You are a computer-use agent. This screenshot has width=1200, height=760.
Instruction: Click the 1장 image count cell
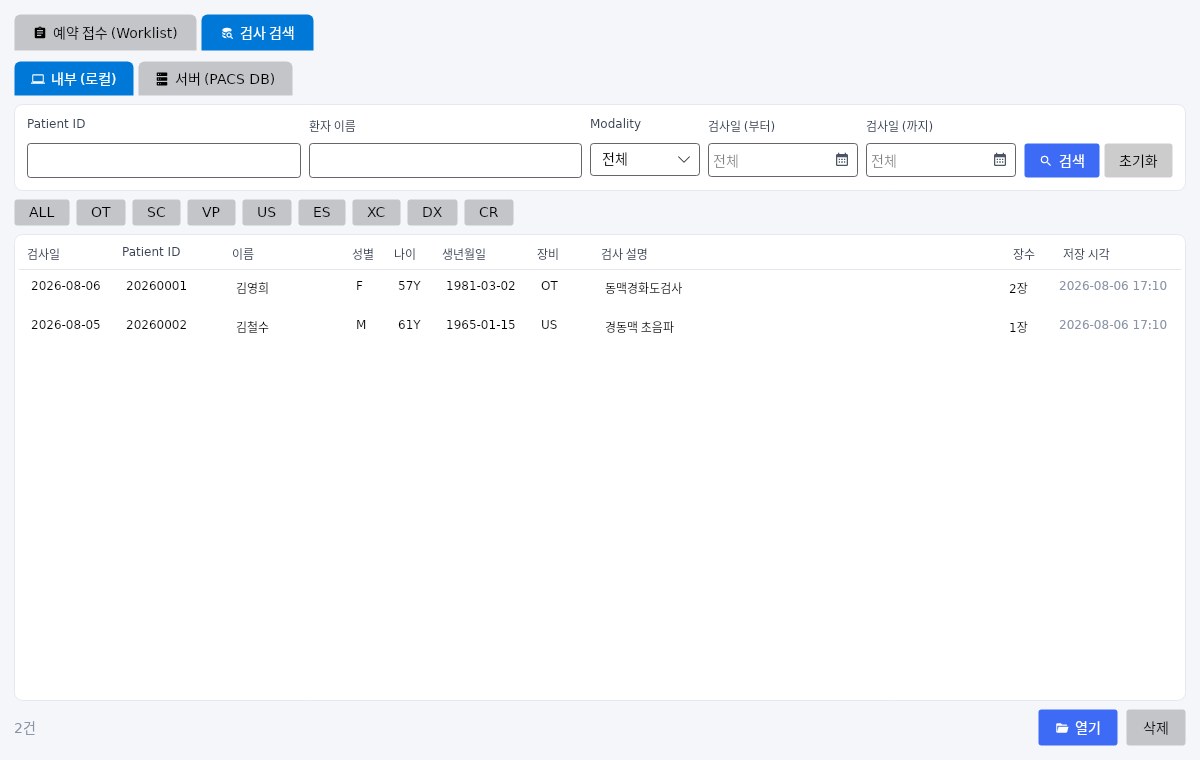coord(1018,327)
